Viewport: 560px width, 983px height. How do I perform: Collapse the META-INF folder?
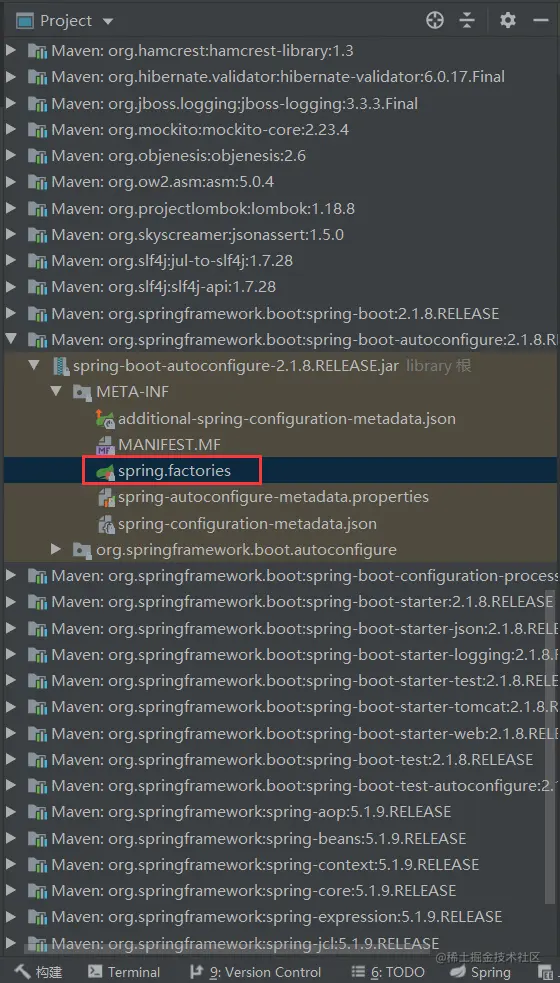click(x=56, y=392)
